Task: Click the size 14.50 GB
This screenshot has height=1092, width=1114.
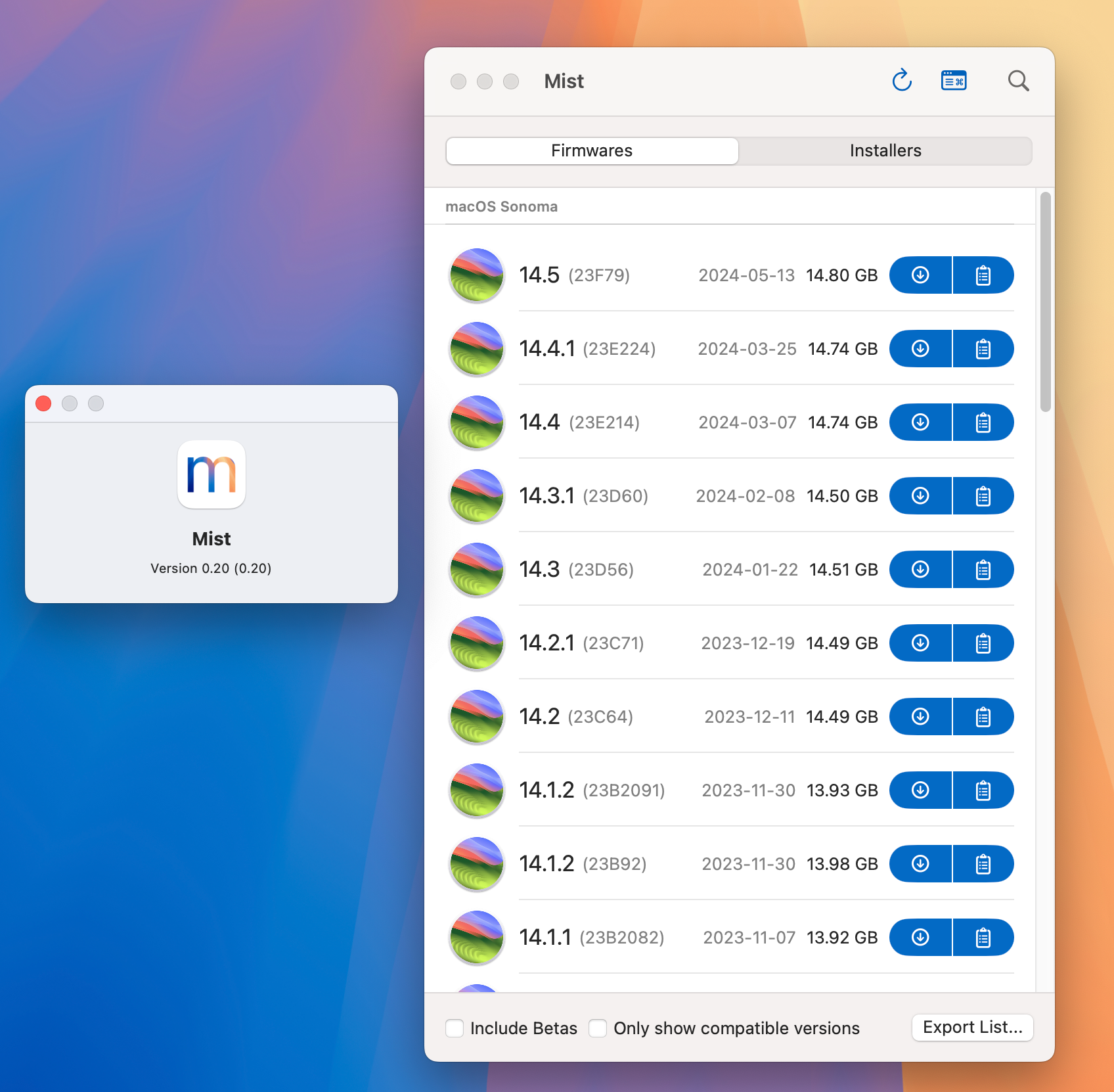Action: pyautogui.click(x=842, y=495)
